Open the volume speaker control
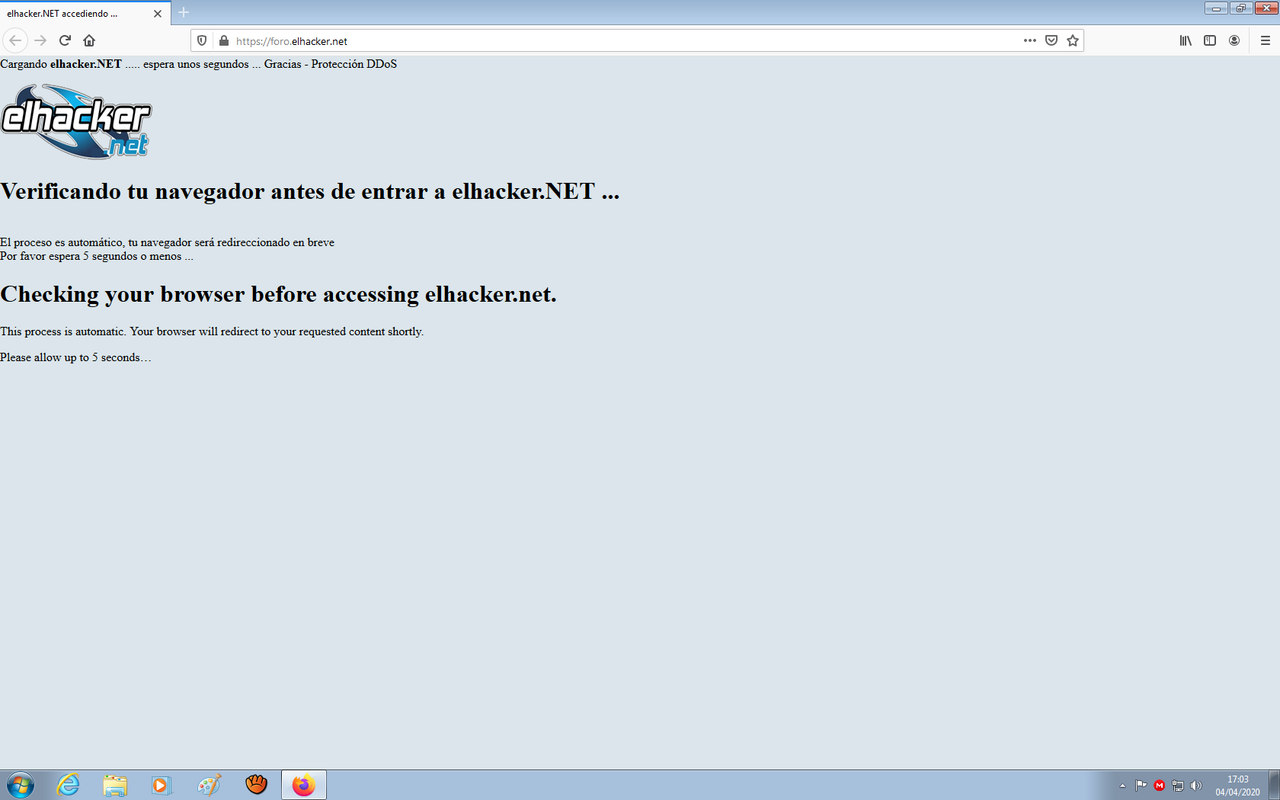This screenshot has height=800, width=1280. coord(1197,785)
